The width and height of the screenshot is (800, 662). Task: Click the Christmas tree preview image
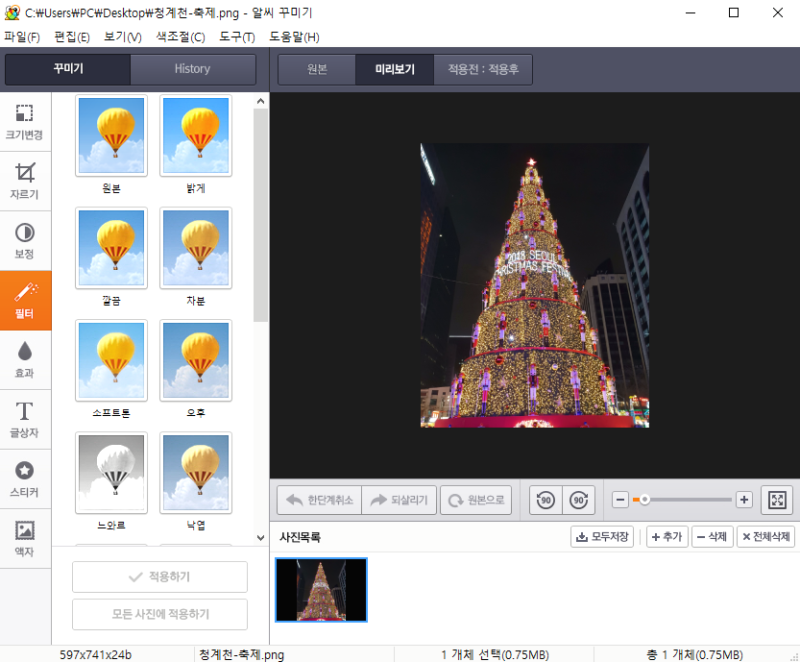(x=535, y=286)
